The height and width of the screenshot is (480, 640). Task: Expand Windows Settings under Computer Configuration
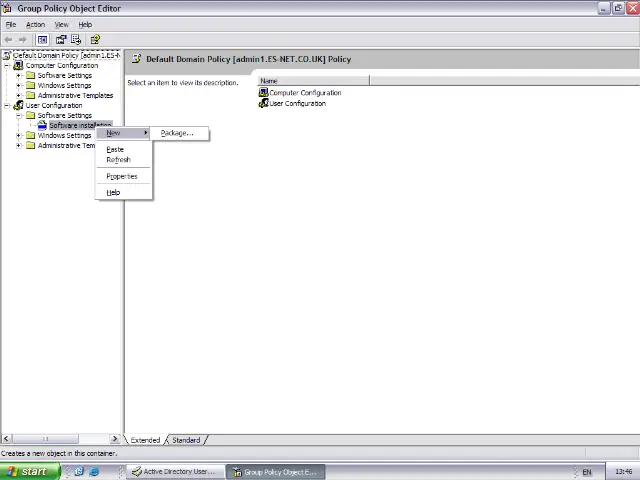pos(19,85)
